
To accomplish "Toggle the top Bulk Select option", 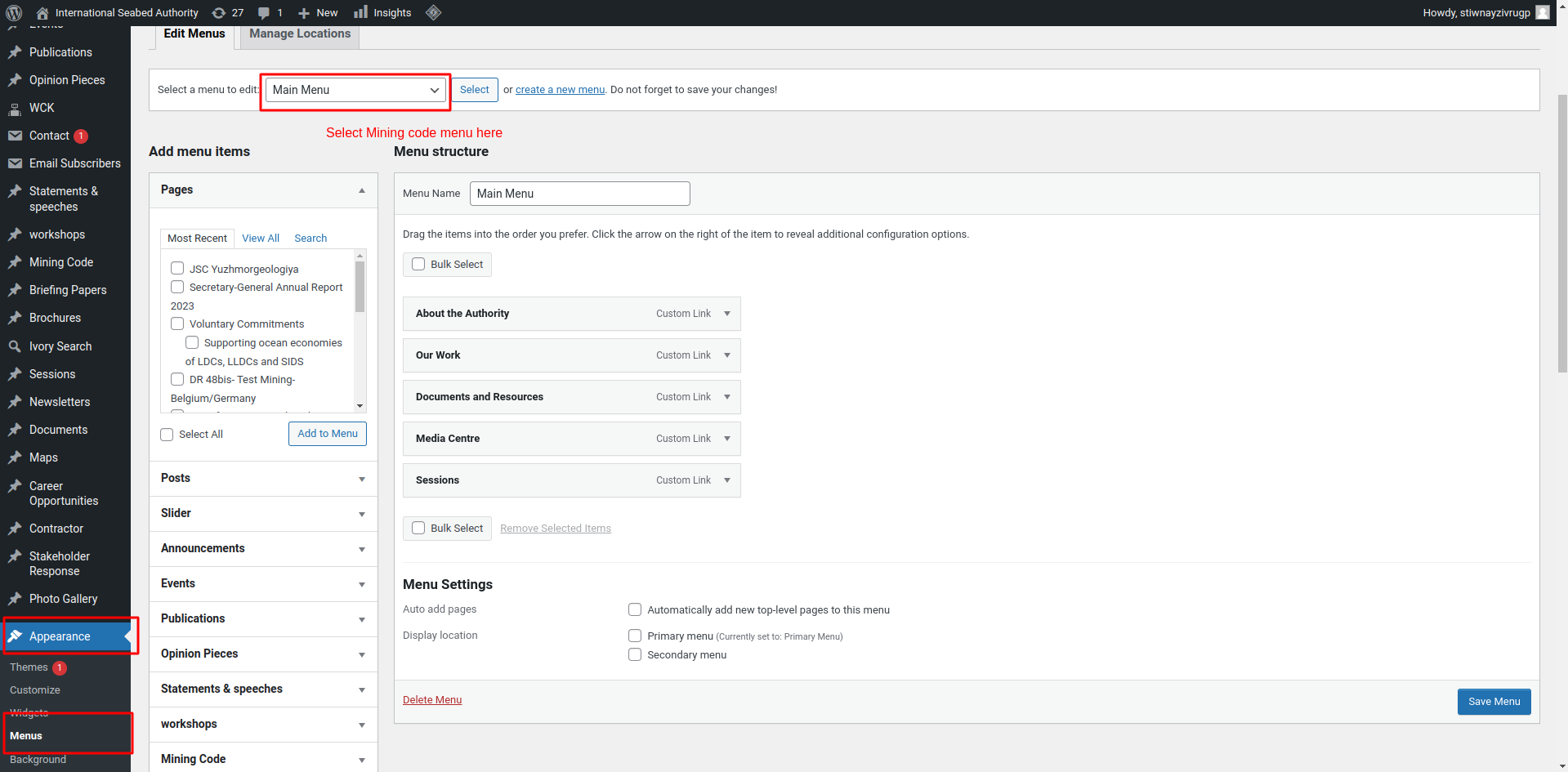I will pos(447,265).
